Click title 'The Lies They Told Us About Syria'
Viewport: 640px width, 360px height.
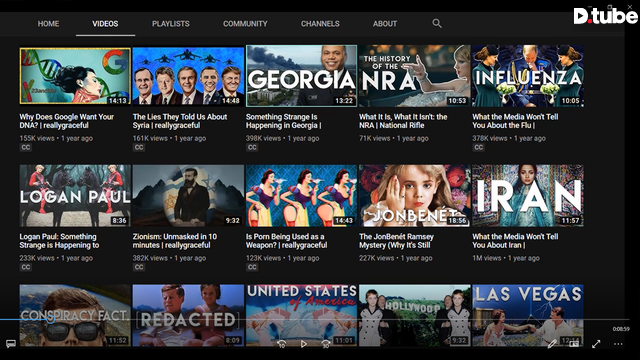coord(180,121)
